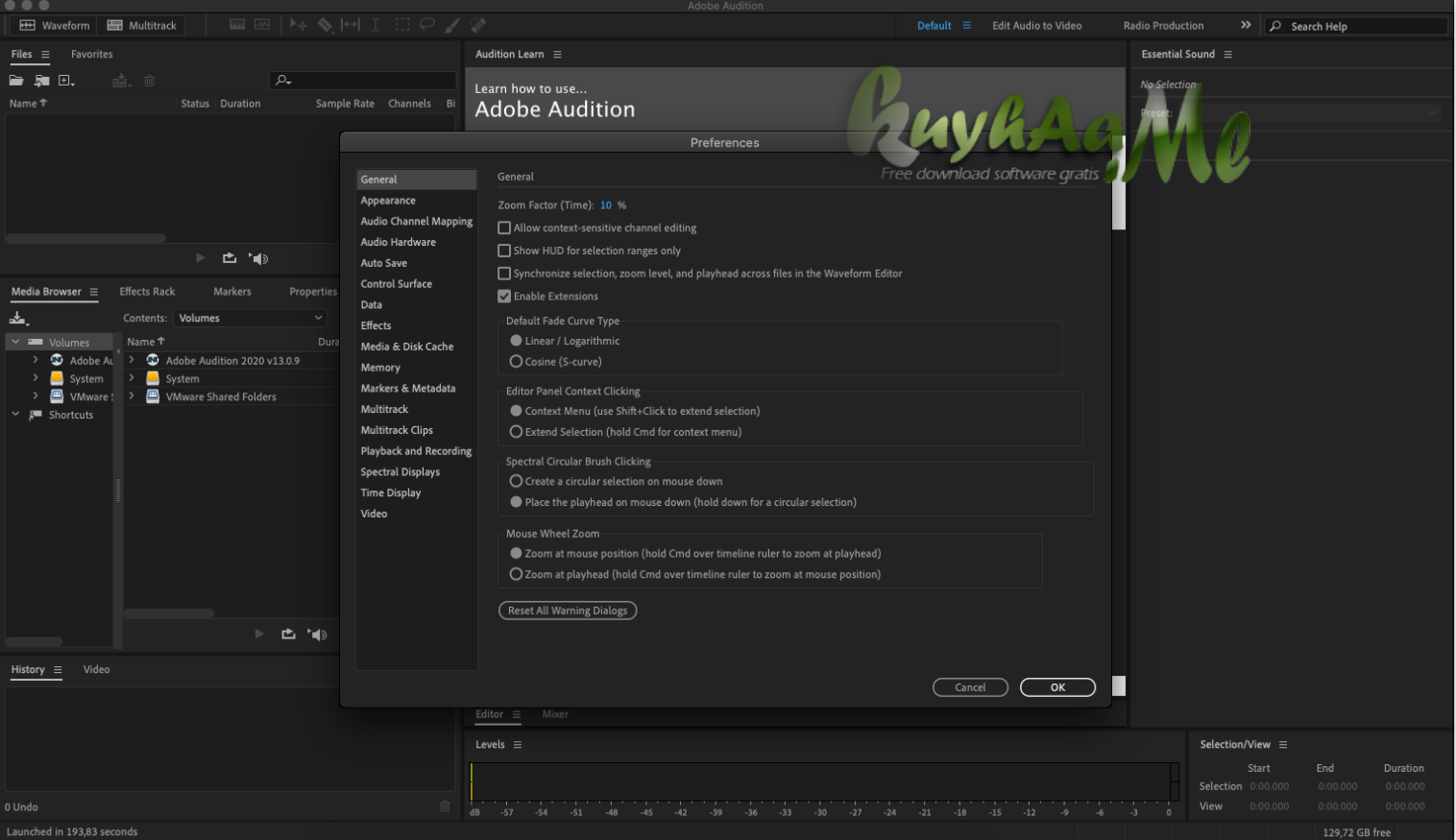
Task: Select the Paintbrush Selection tool
Action: click(452, 25)
